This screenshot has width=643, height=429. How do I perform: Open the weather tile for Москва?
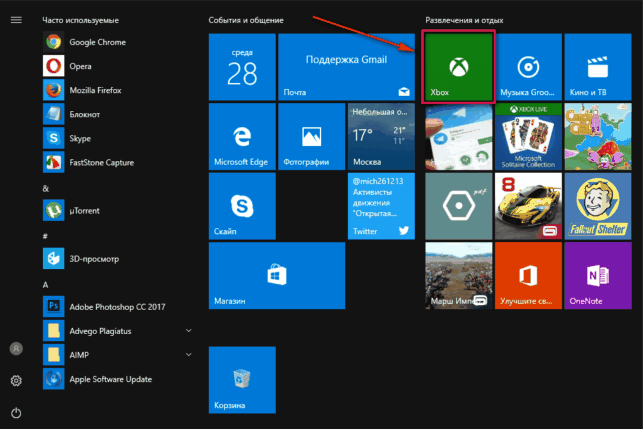[x=381, y=137]
